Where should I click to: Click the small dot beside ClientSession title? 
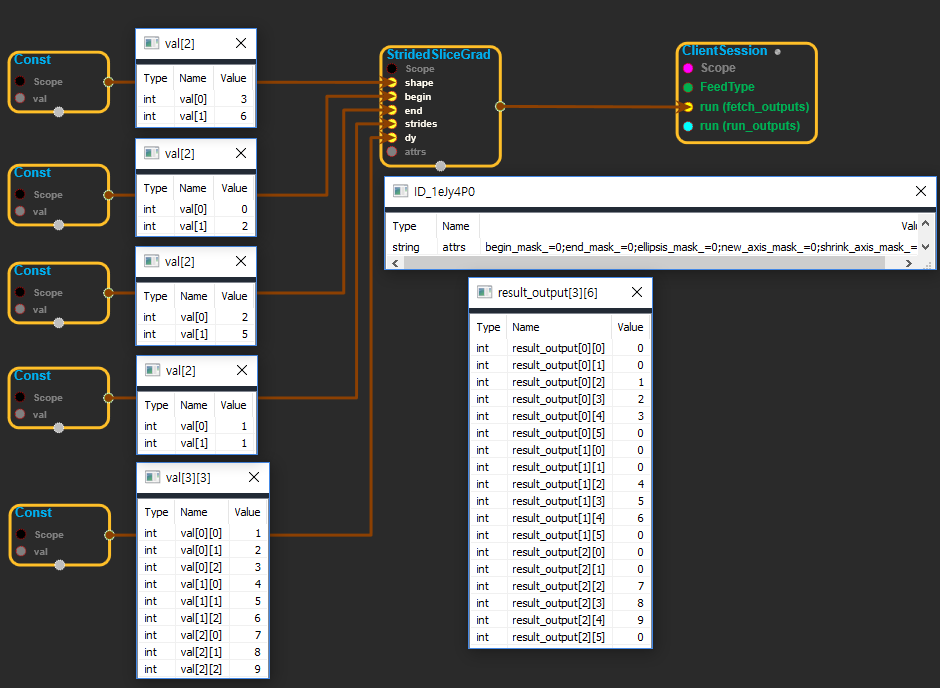tap(777, 51)
